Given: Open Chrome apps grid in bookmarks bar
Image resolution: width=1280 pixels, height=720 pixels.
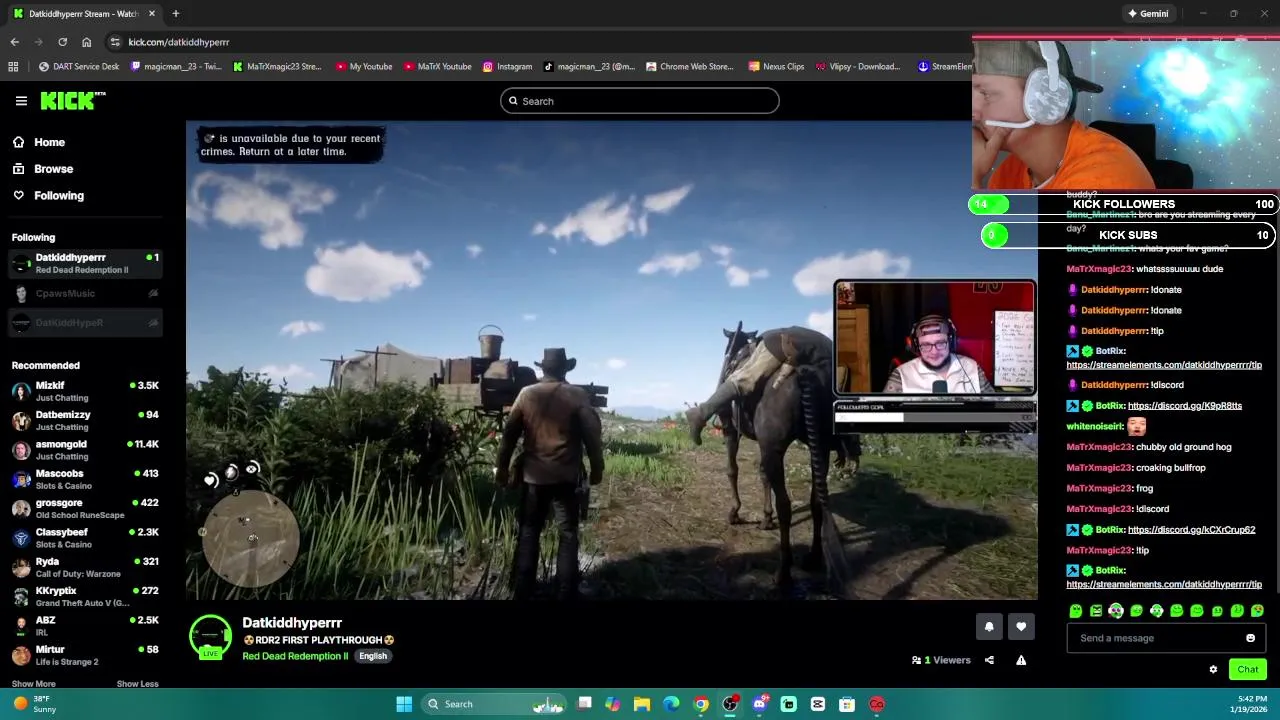Looking at the screenshot, I should 13,67.
